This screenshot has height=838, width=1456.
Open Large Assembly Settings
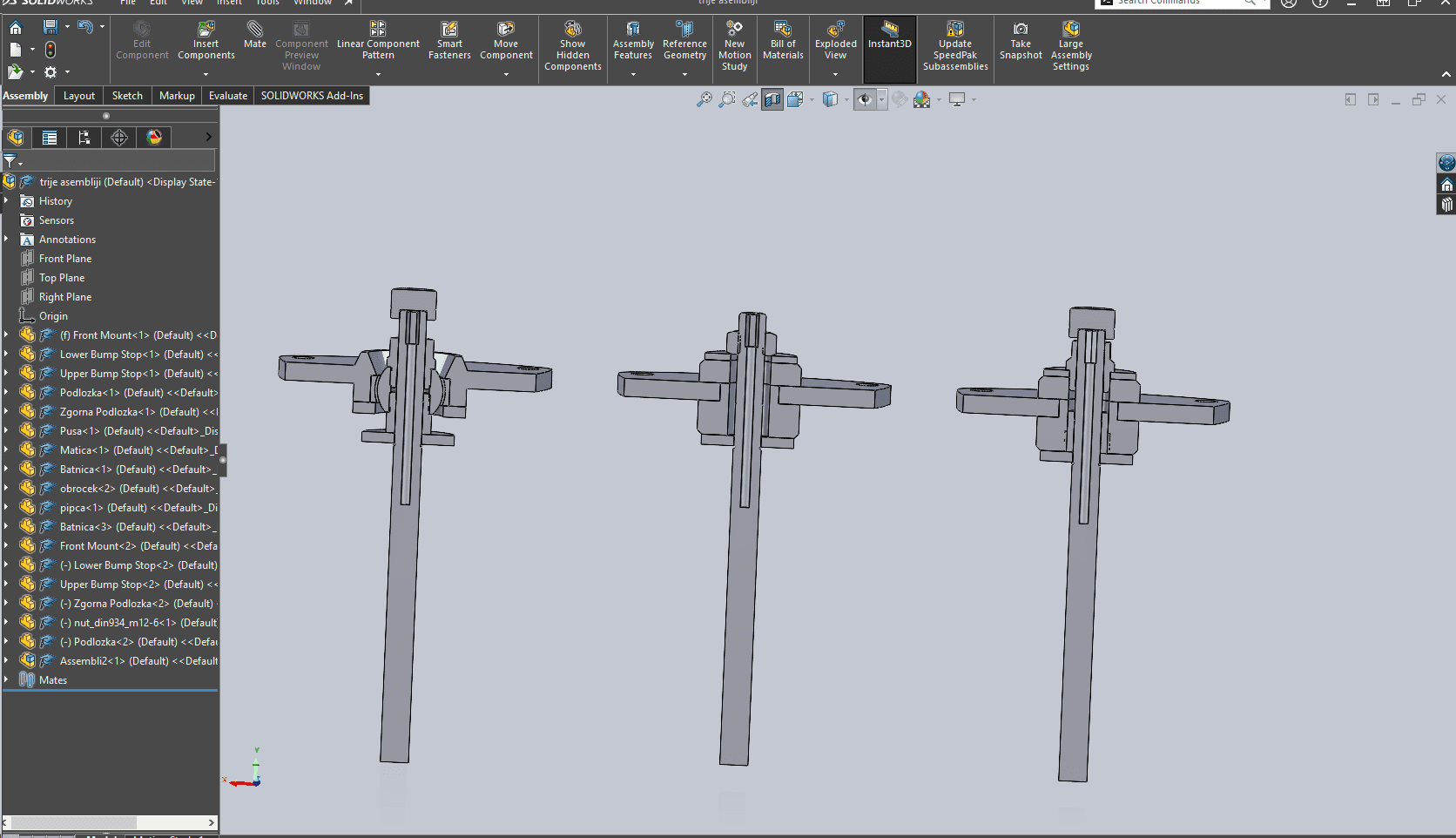1071,46
